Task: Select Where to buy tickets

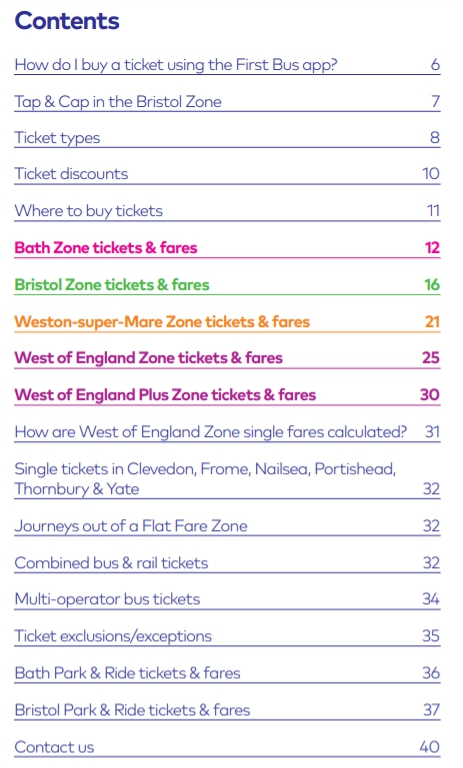Action: coord(227,211)
